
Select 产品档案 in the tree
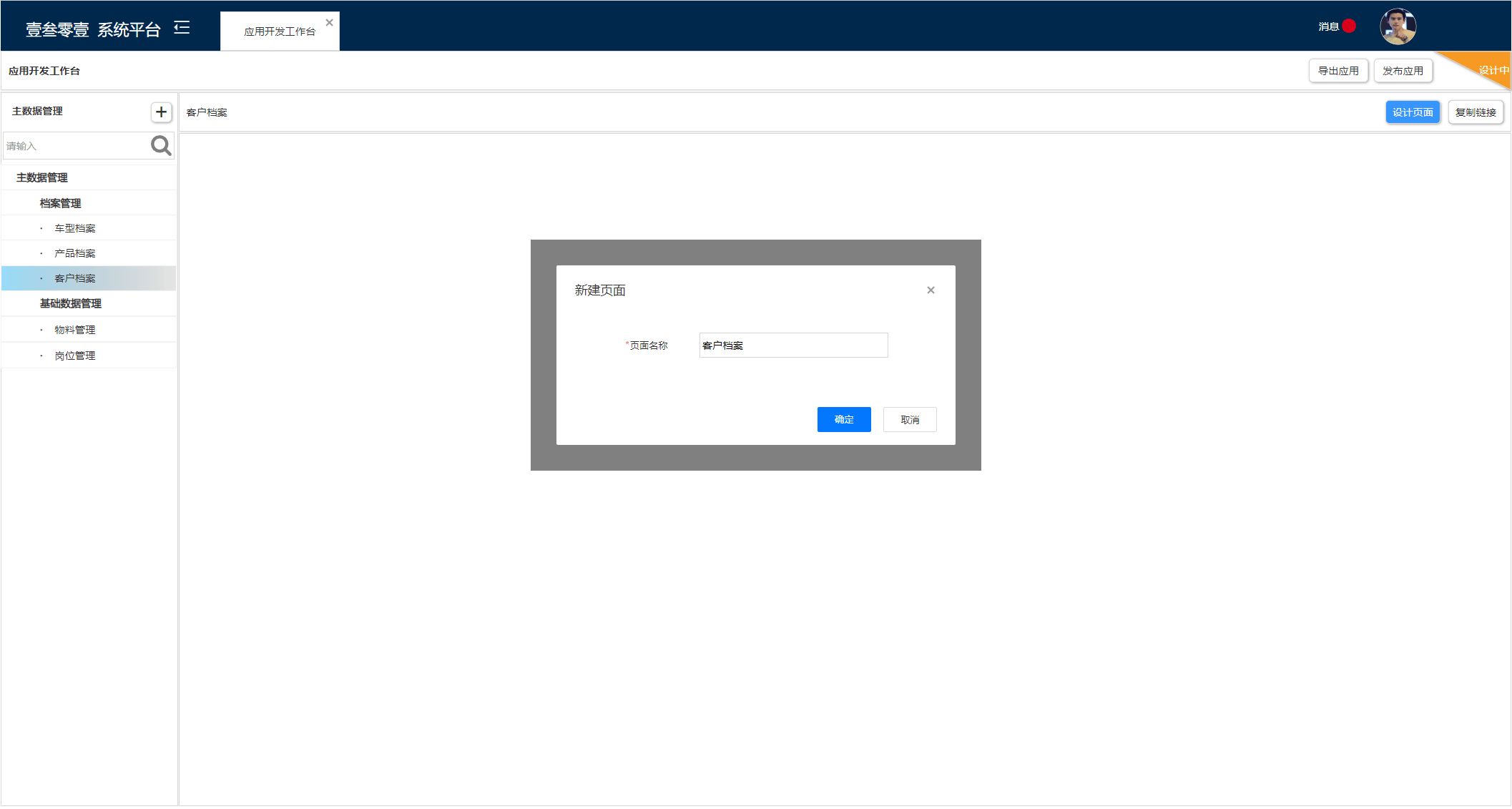75,254
